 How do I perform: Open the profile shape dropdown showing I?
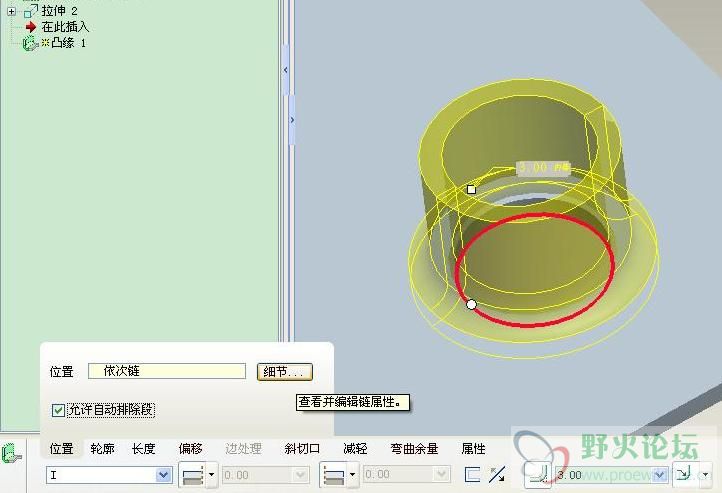[163, 475]
